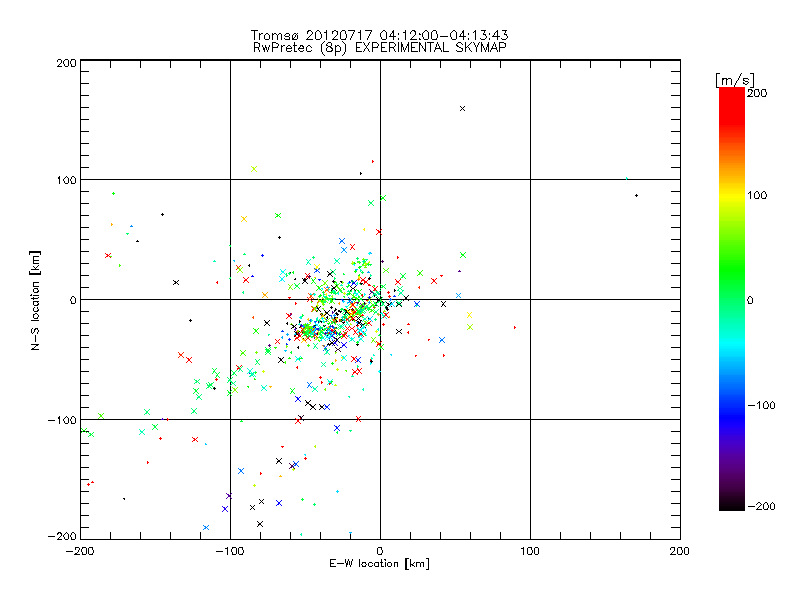Click the subtitle 'RwPretec (8p) EXPERIMENTAL SKYMAP'
Image resolution: width=800 pixels, height=600 pixels.
pos(379,48)
